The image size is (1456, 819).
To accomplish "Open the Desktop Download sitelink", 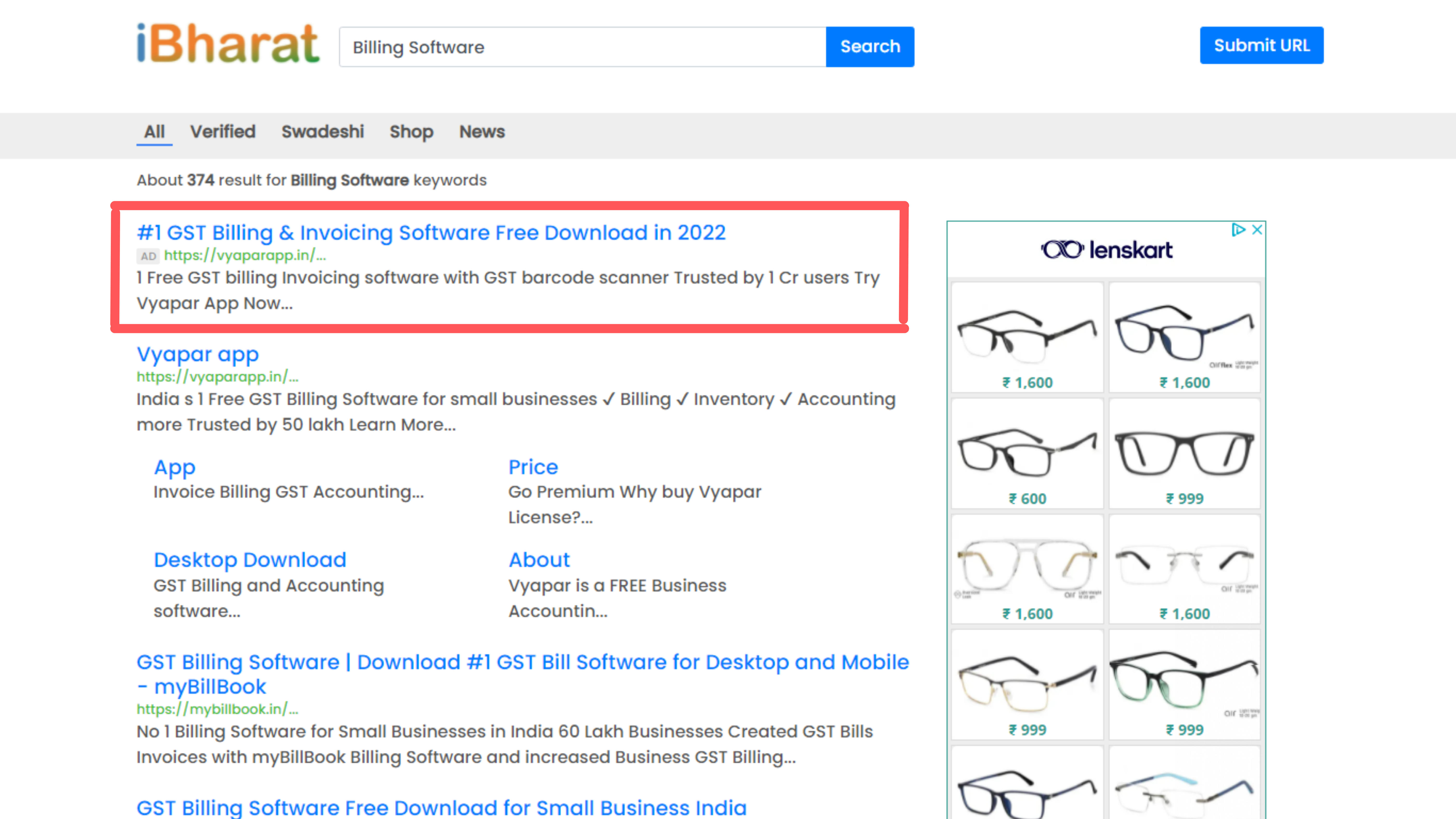I will click(x=250, y=560).
